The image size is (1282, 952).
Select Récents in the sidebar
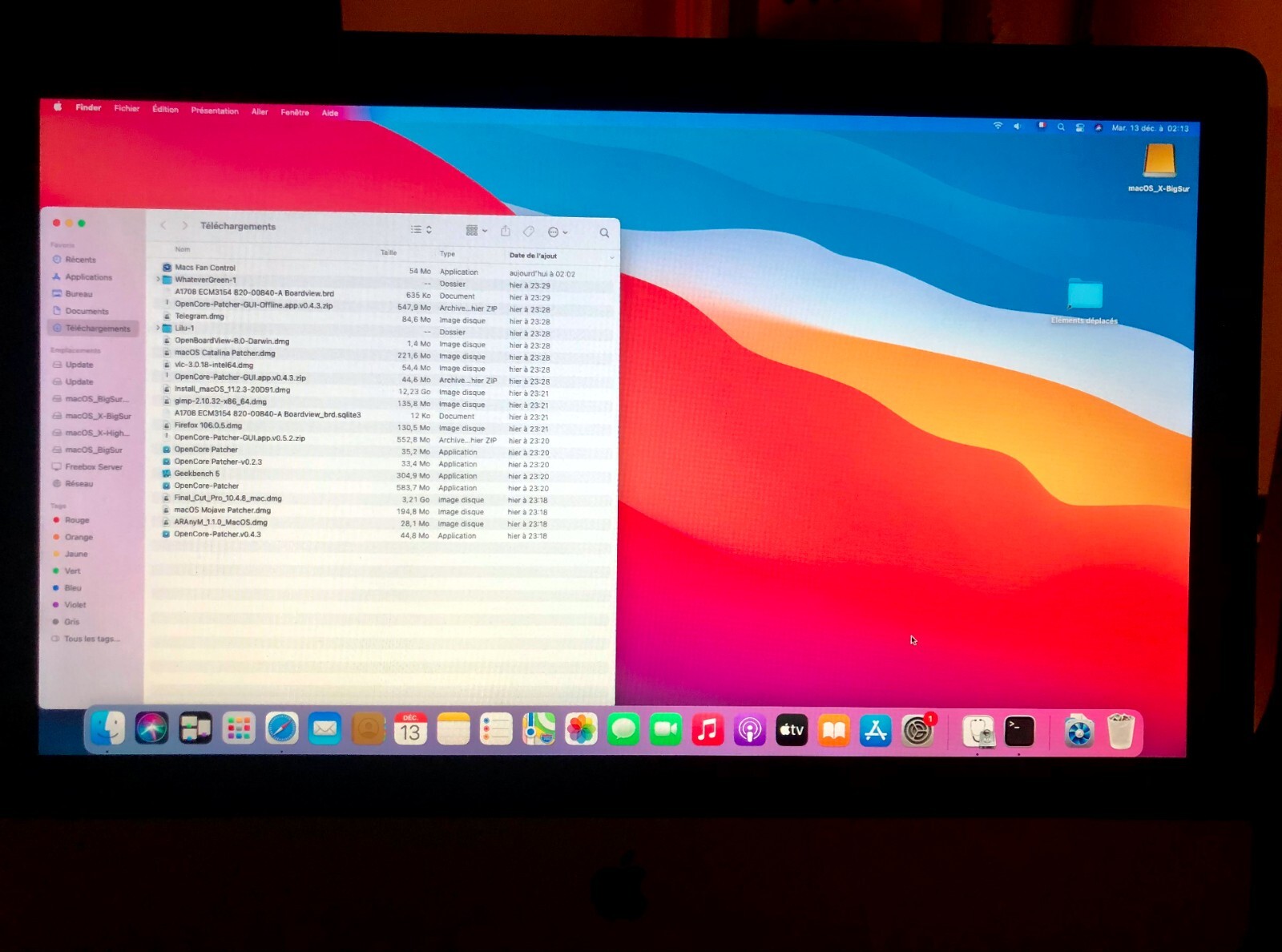tap(80, 260)
